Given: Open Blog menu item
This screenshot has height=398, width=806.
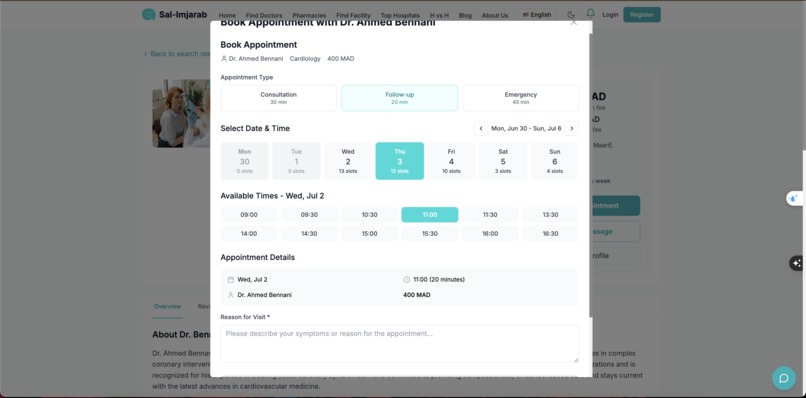Looking at the screenshot, I should [465, 15].
